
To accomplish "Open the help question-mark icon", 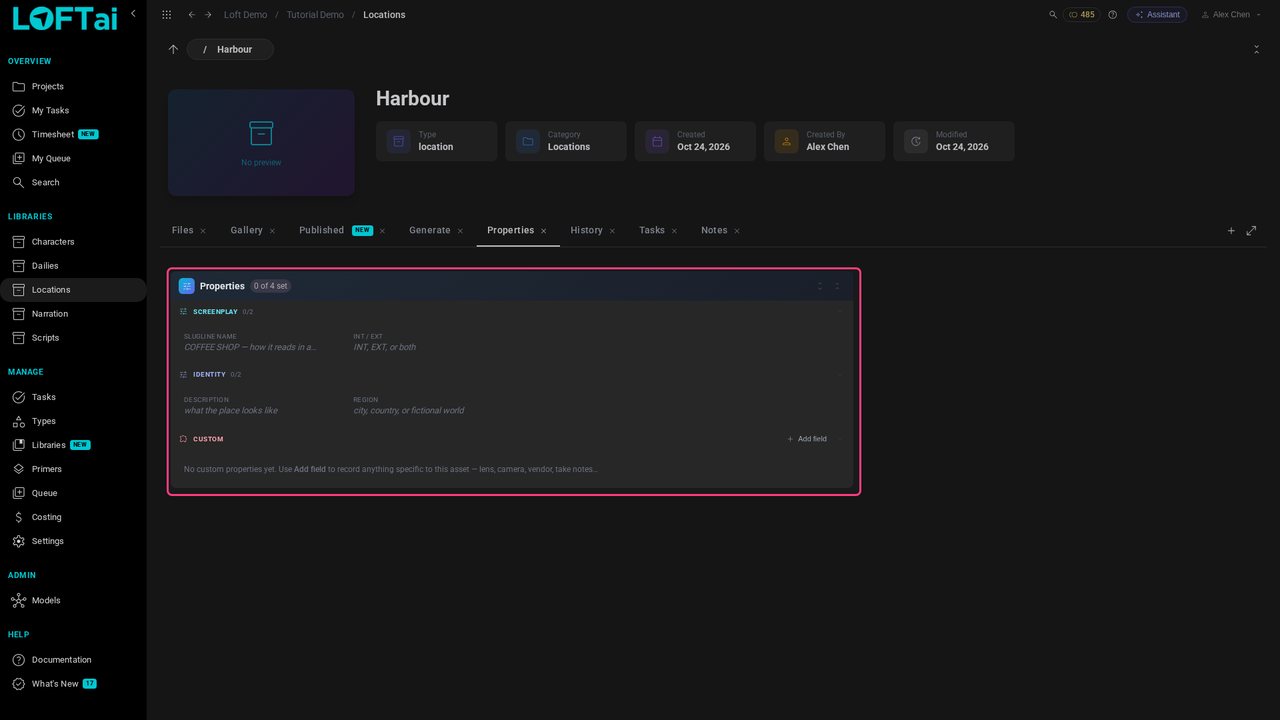I will 1112,15.
